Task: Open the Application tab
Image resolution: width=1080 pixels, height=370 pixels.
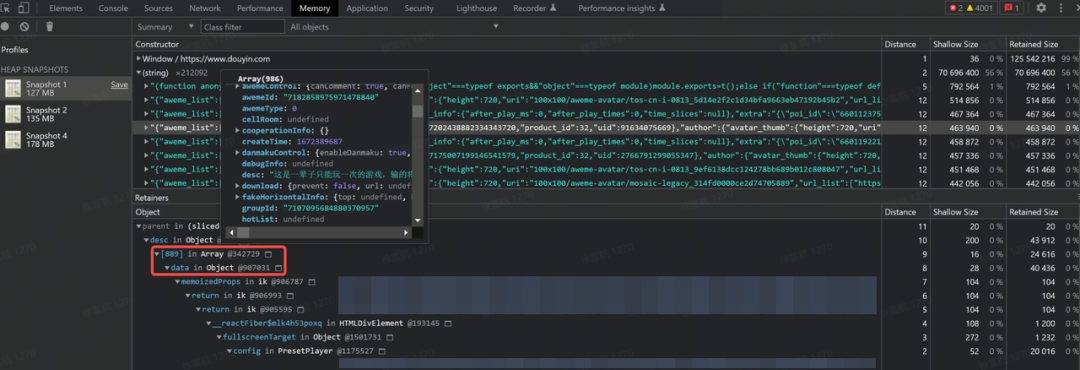Action: [367, 8]
